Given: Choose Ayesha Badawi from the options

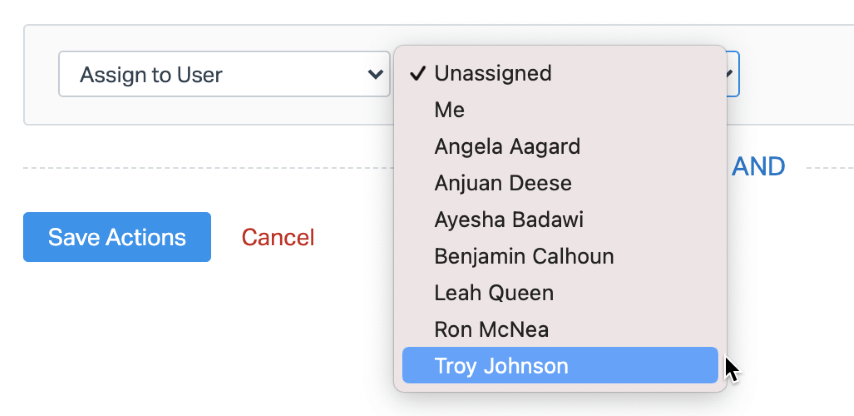Looking at the screenshot, I should pos(509,220).
